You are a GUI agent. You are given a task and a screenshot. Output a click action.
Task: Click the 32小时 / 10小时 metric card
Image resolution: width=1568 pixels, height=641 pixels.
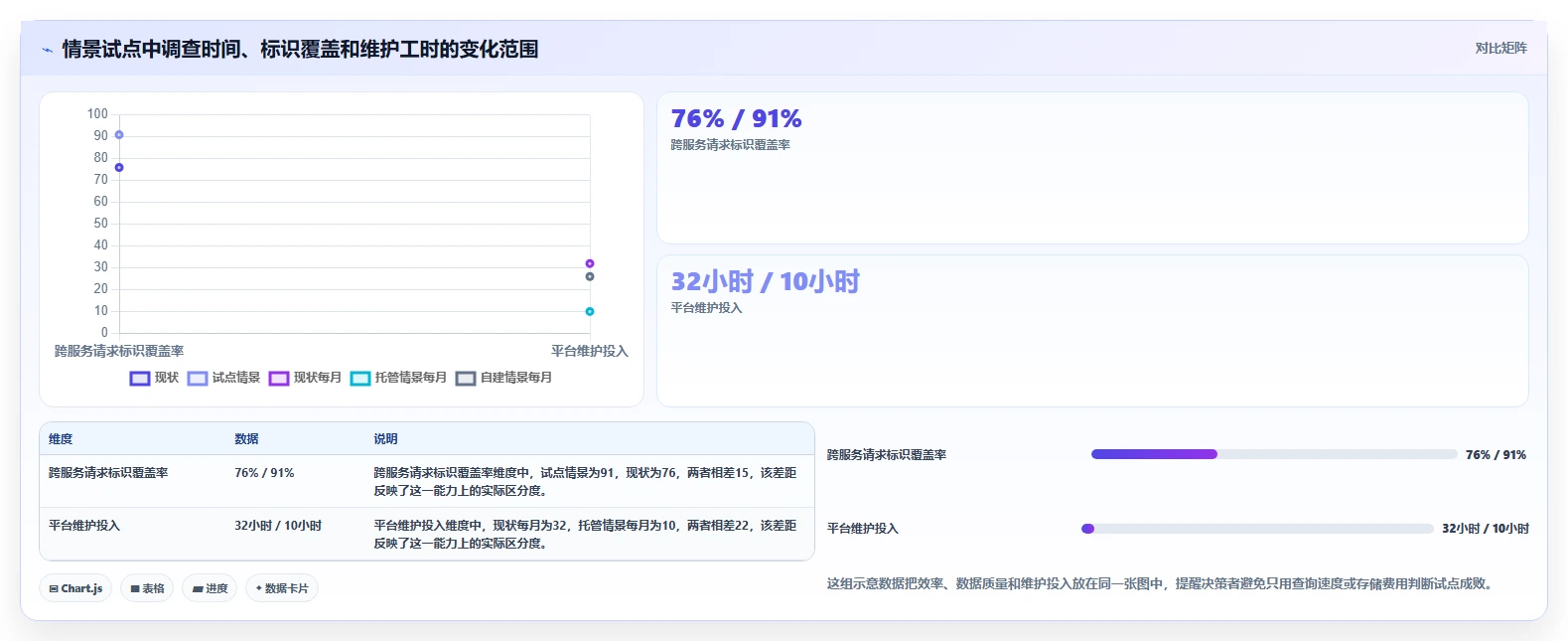click(1092, 331)
